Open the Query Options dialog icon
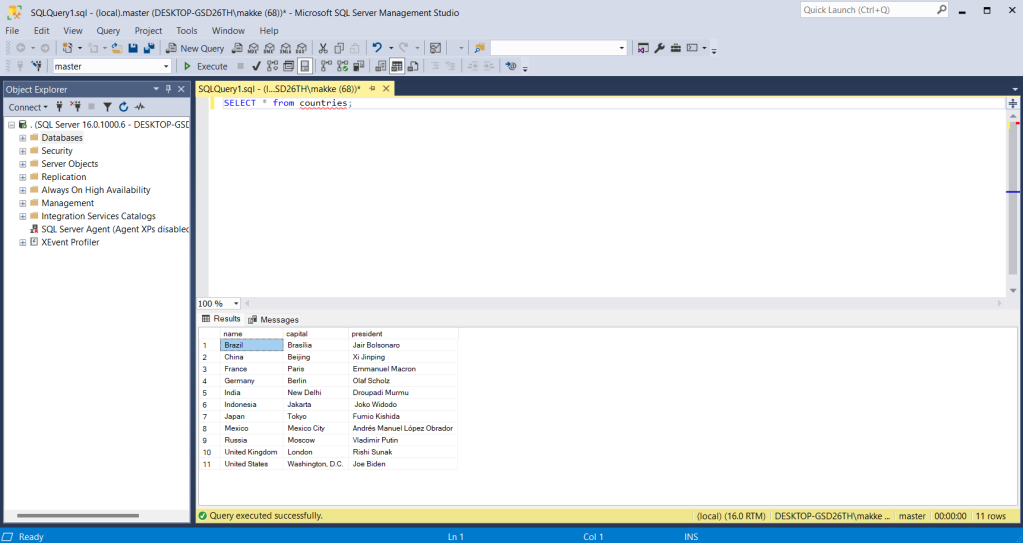 pos(288,66)
